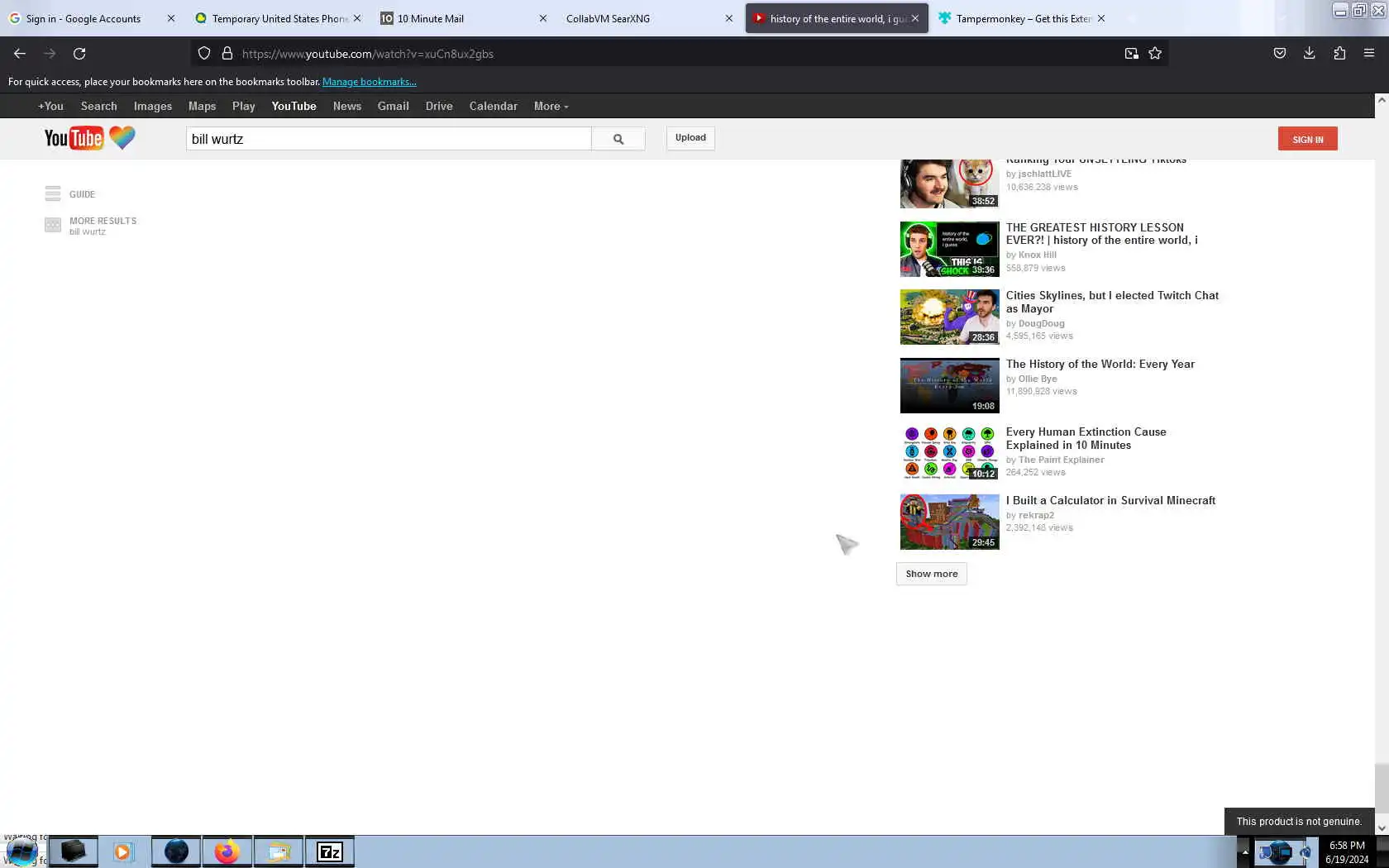The image size is (1389, 868).
Task: Go back using the browser back arrow
Action: click(x=20, y=54)
